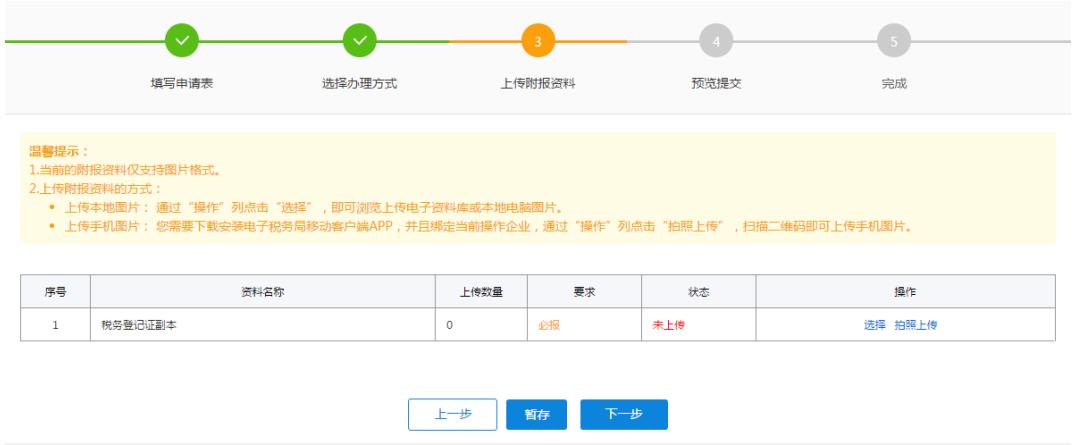
Task: Click the green checkmark for 填写申请表 step
Action: pos(181,43)
